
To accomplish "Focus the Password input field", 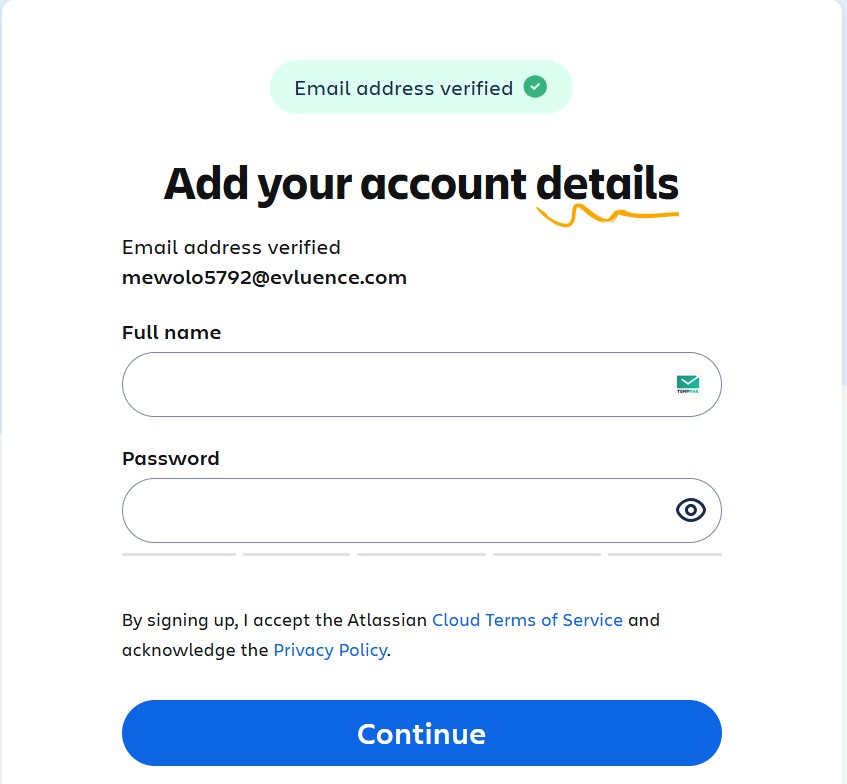I will pos(395,510).
